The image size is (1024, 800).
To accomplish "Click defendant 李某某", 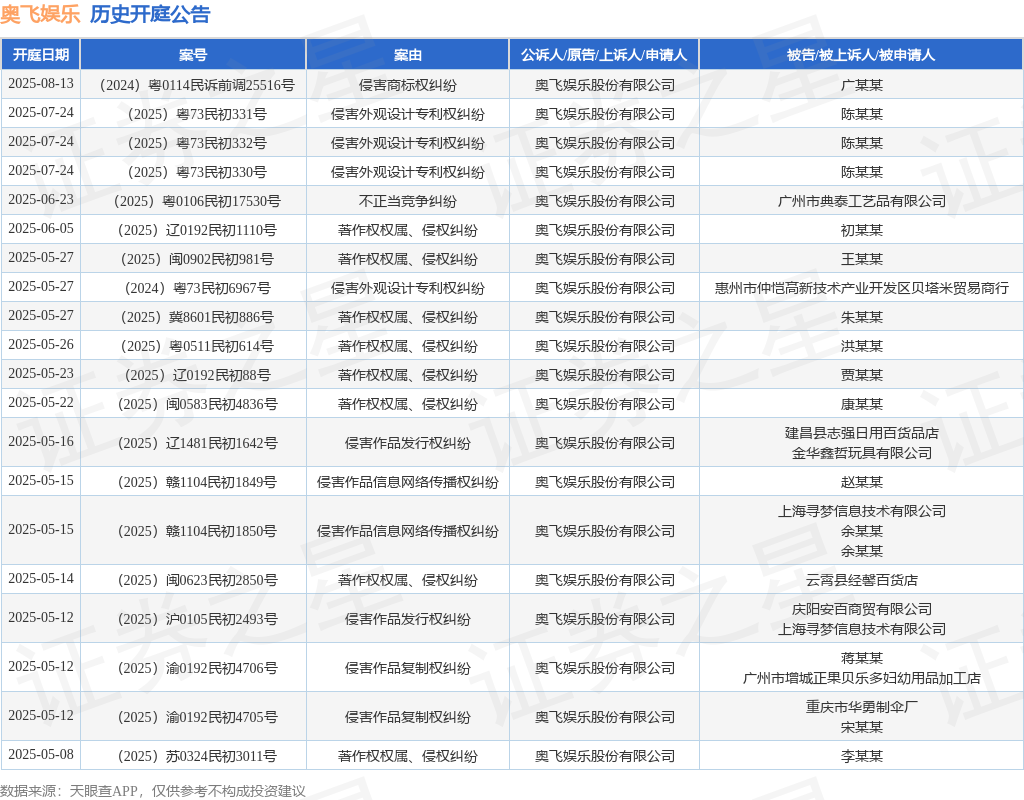I will [861, 756].
